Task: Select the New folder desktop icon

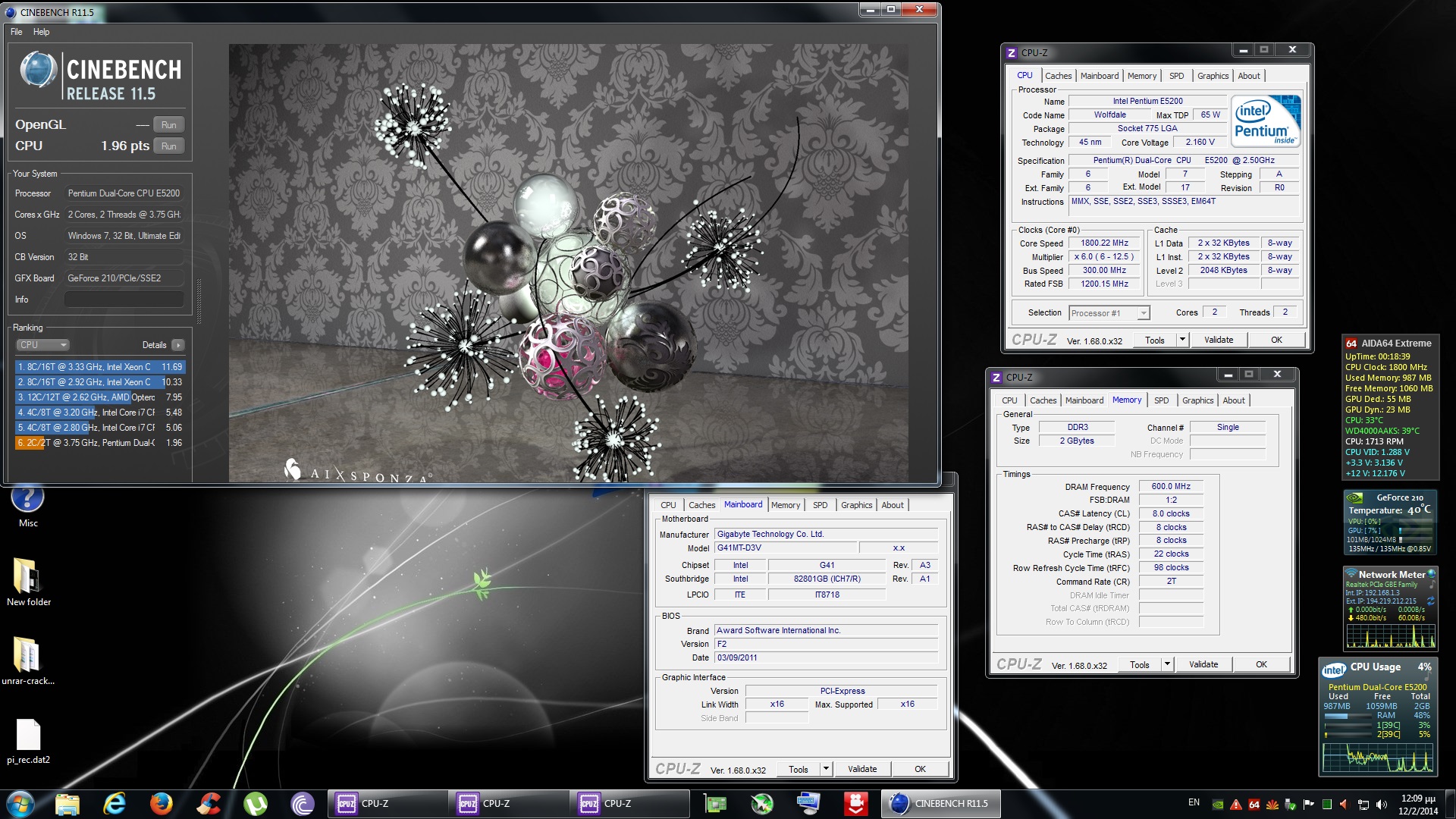Action: pyautogui.click(x=28, y=582)
